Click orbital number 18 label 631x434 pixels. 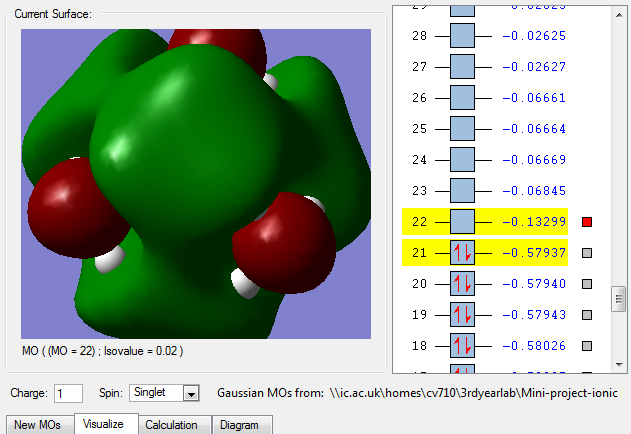pos(419,346)
